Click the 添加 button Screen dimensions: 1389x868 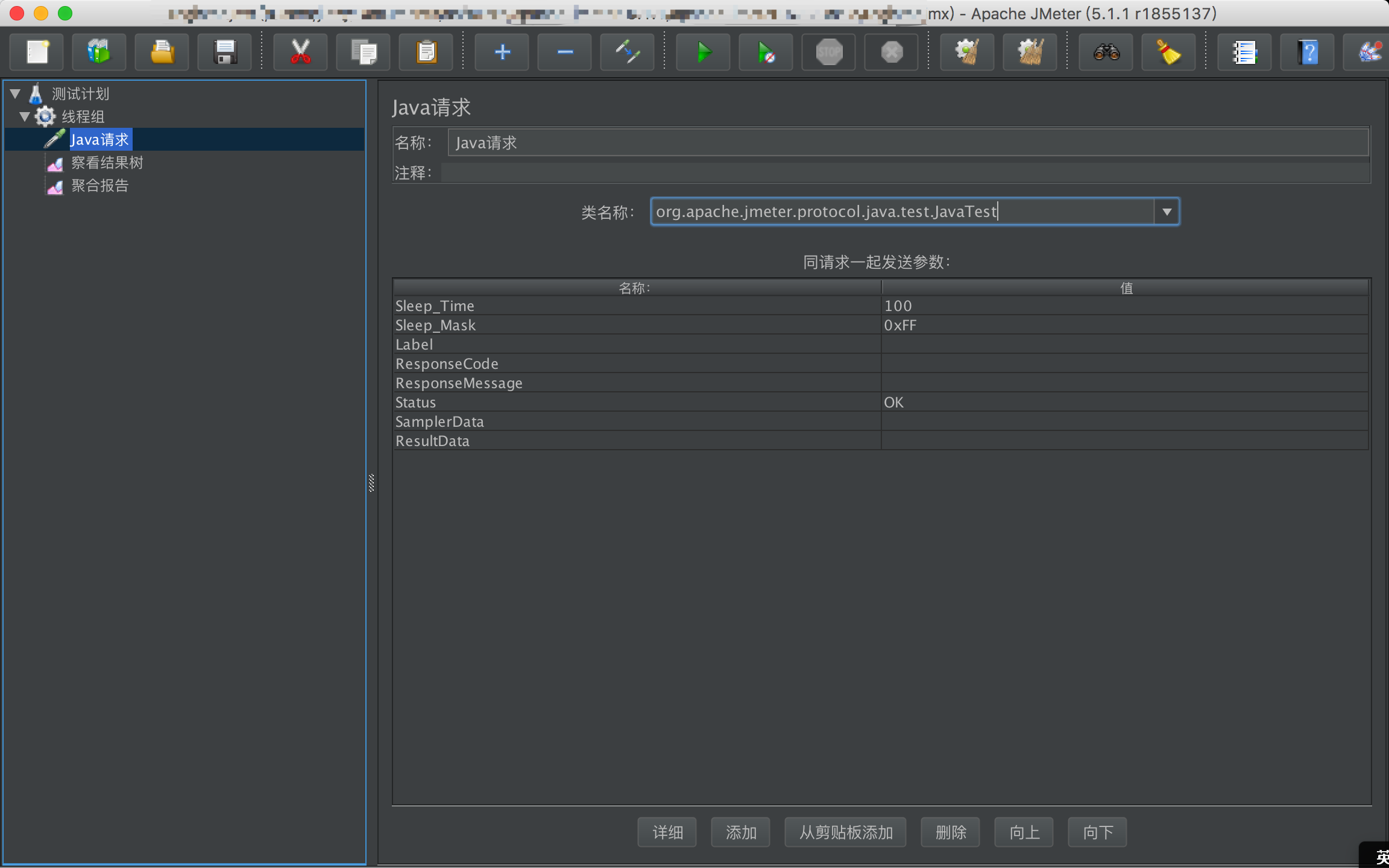pos(740,832)
